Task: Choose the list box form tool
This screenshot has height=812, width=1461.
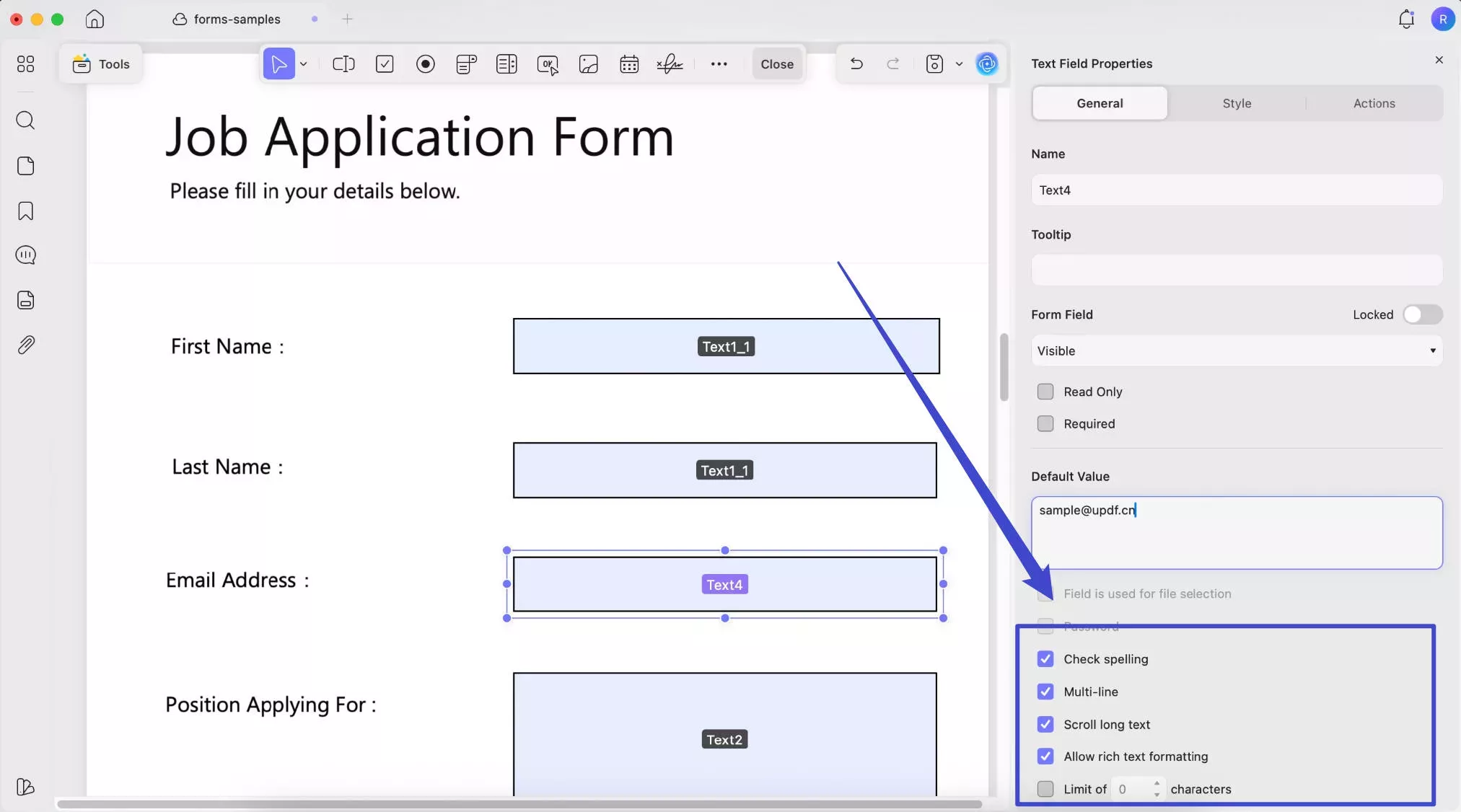Action: pyautogui.click(x=506, y=64)
